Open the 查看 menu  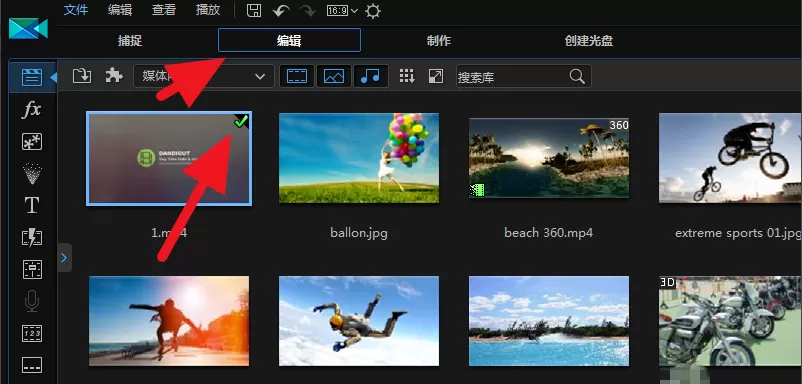click(164, 10)
